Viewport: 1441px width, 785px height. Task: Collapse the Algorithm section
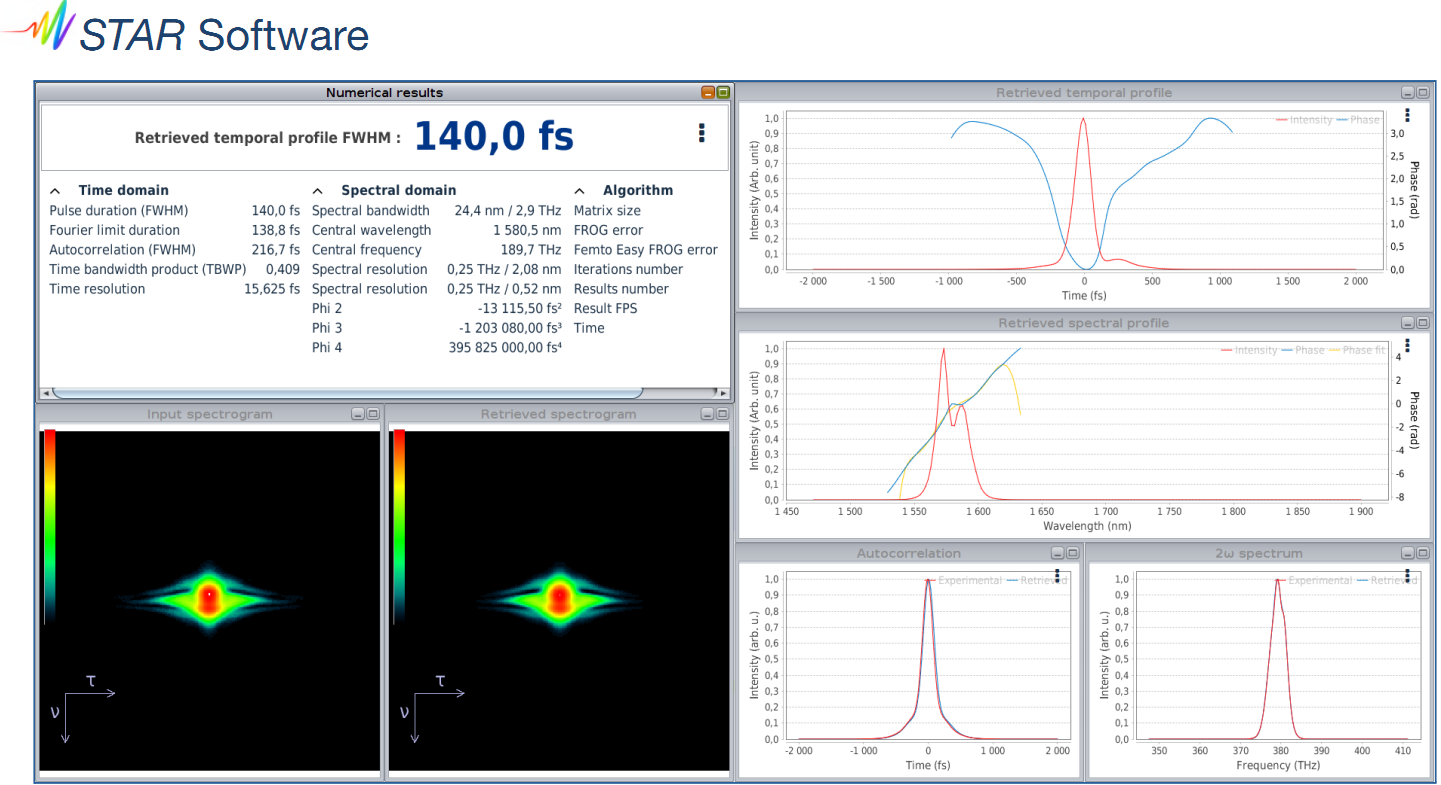point(580,190)
